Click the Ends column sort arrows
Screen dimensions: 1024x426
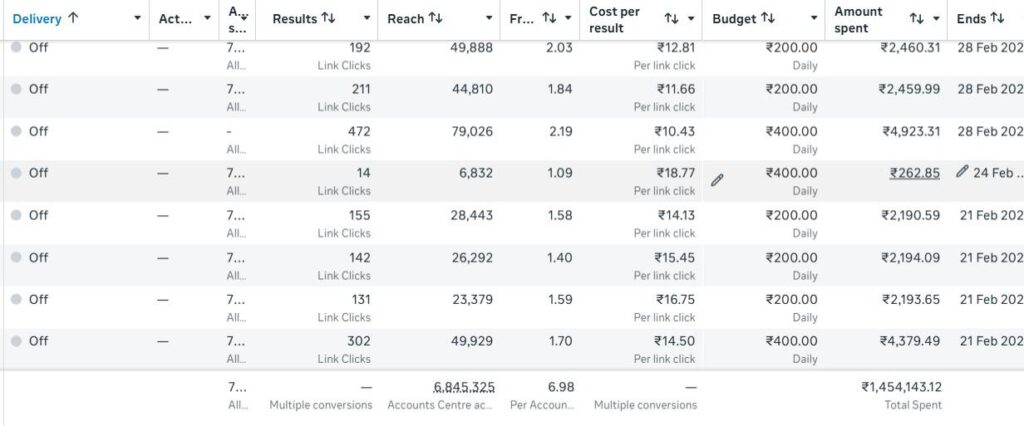(x=997, y=19)
